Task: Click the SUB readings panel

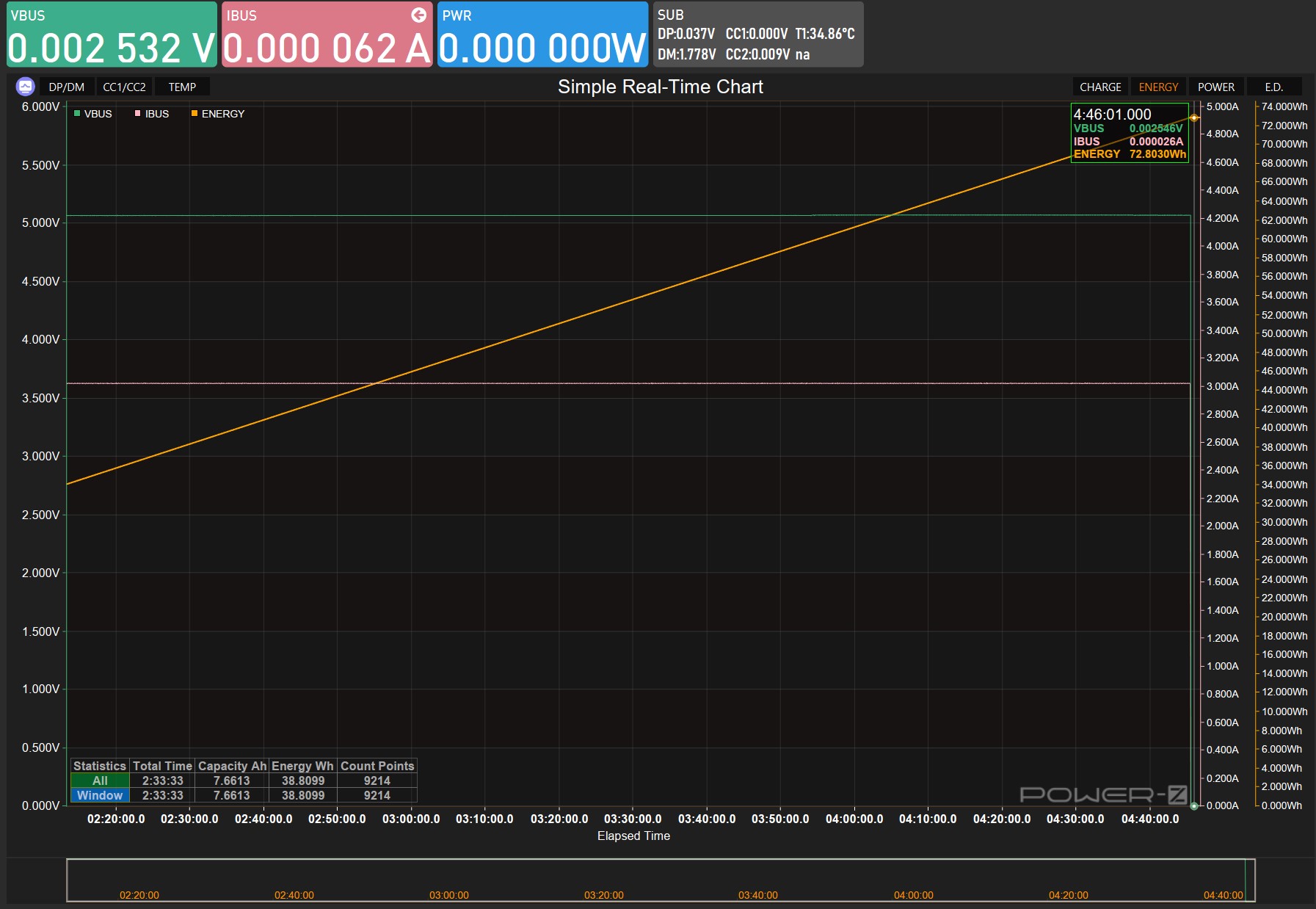Action: (757, 35)
